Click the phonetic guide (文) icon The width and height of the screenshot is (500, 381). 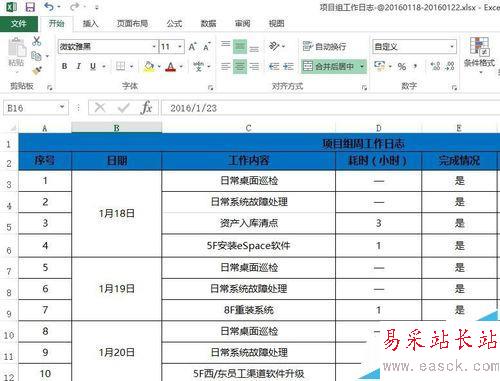tap(198, 66)
